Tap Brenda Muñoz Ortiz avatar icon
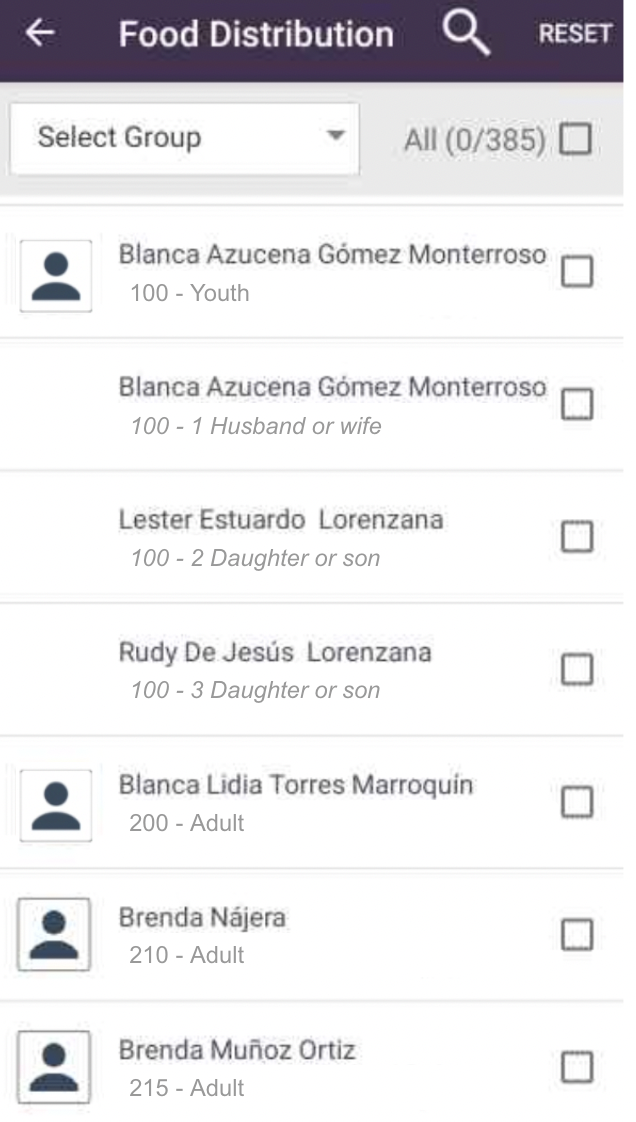Image resolution: width=636 pixels, height=1122 pixels. (54, 1066)
